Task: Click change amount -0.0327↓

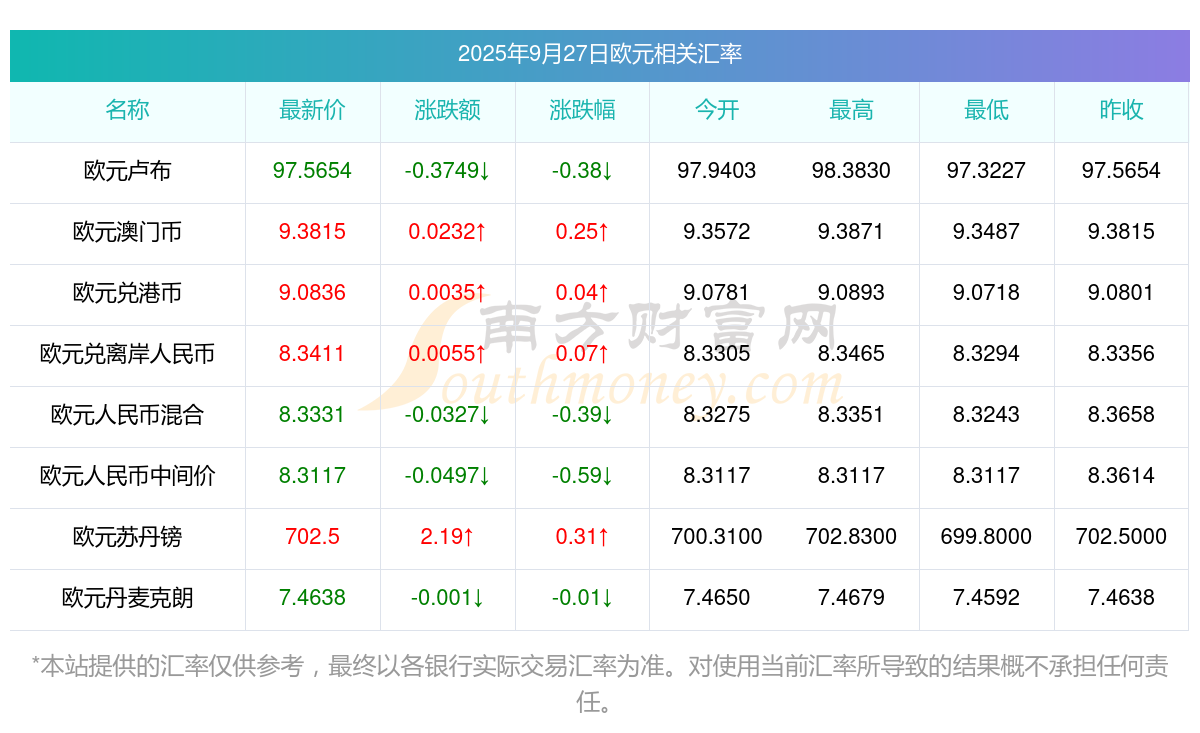Action: click(447, 415)
